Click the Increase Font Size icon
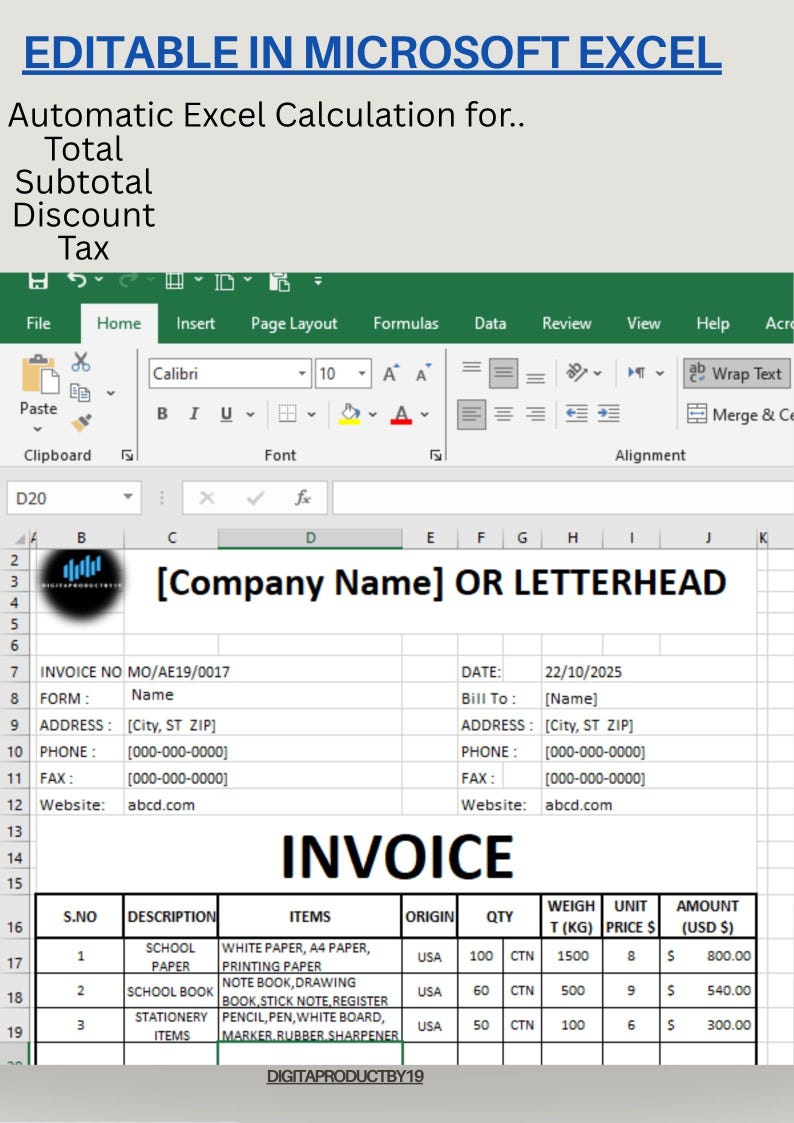The width and height of the screenshot is (794, 1123). pyautogui.click(x=390, y=373)
